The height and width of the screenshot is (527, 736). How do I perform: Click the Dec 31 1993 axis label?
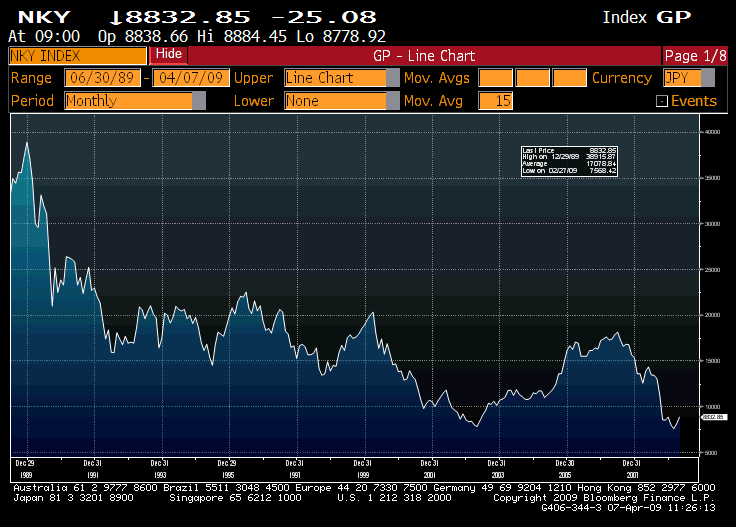click(160, 469)
